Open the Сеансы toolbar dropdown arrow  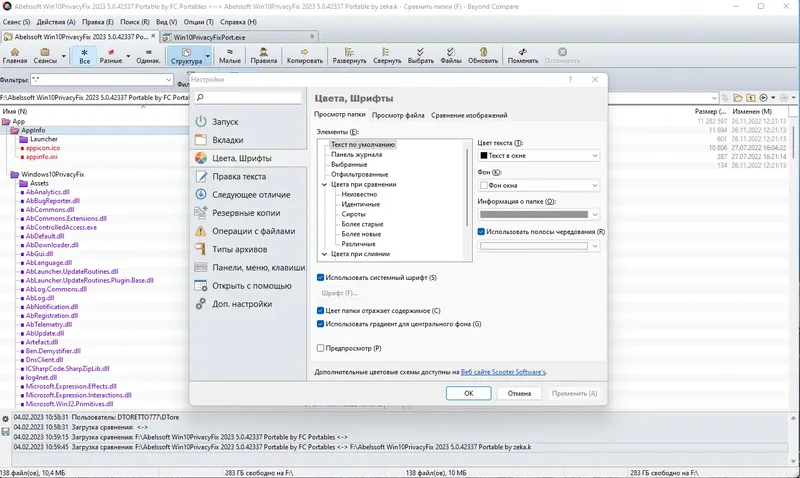pyautogui.click(x=64, y=56)
